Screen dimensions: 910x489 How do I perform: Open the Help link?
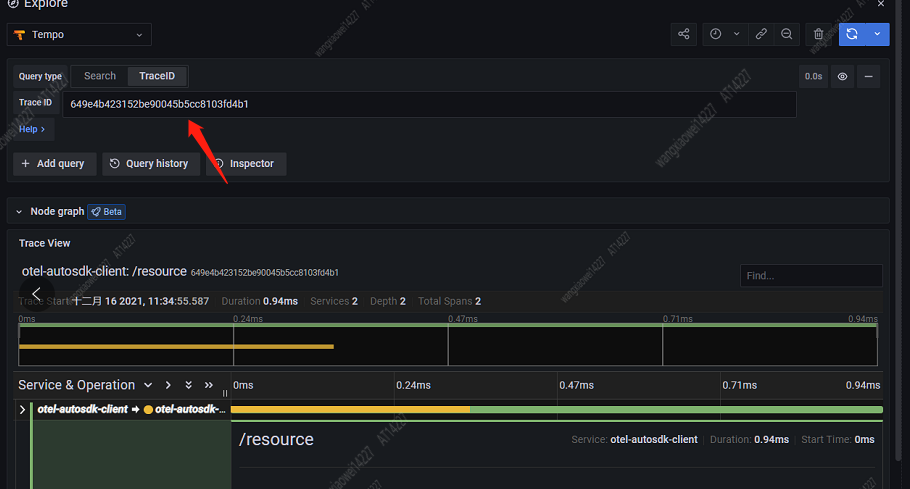coord(32,129)
